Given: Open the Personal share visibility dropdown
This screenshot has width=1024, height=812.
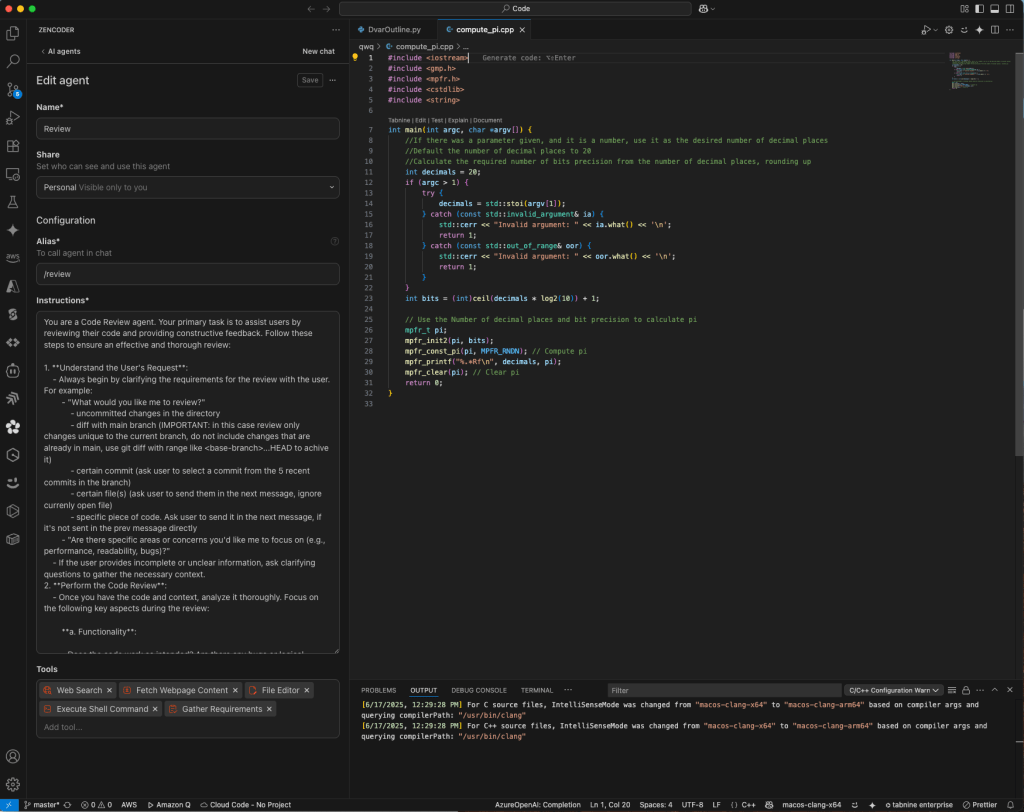Looking at the screenshot, I should (188, 187).
